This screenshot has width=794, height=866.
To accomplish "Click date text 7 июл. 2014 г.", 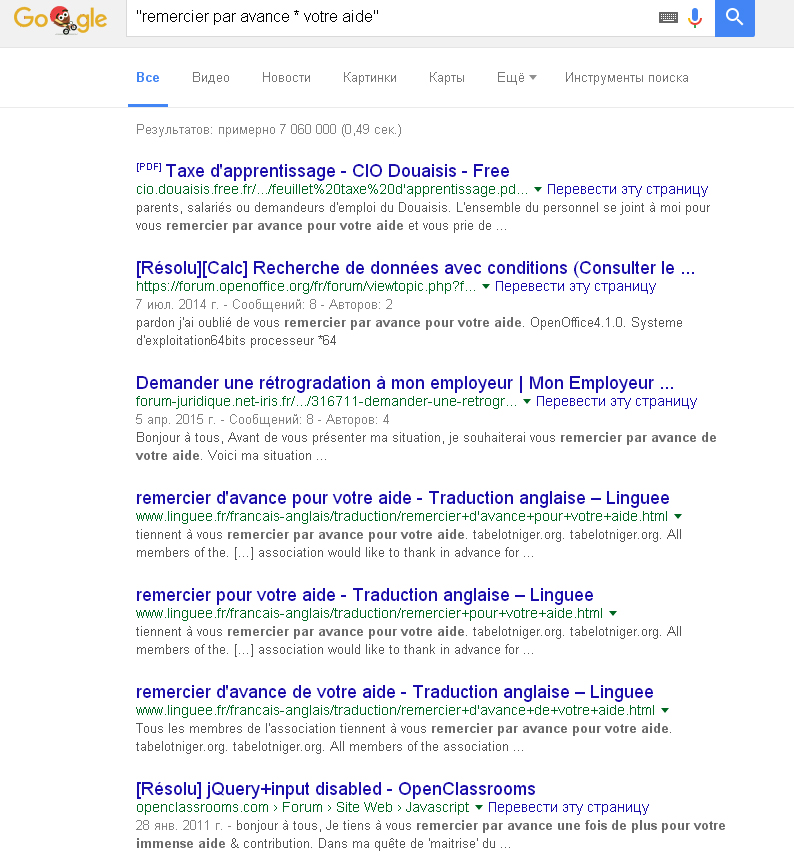I will (x=178, y=305).
